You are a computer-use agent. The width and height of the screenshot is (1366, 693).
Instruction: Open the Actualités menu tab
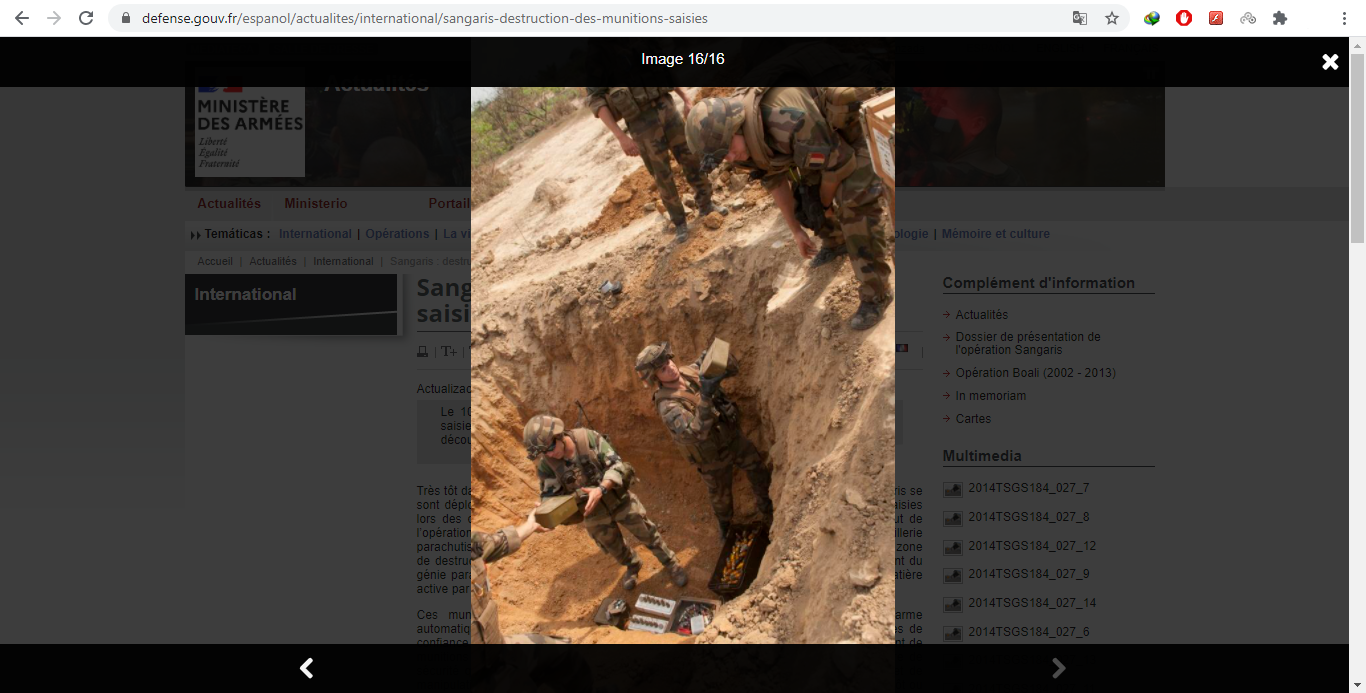coord(229,204)
